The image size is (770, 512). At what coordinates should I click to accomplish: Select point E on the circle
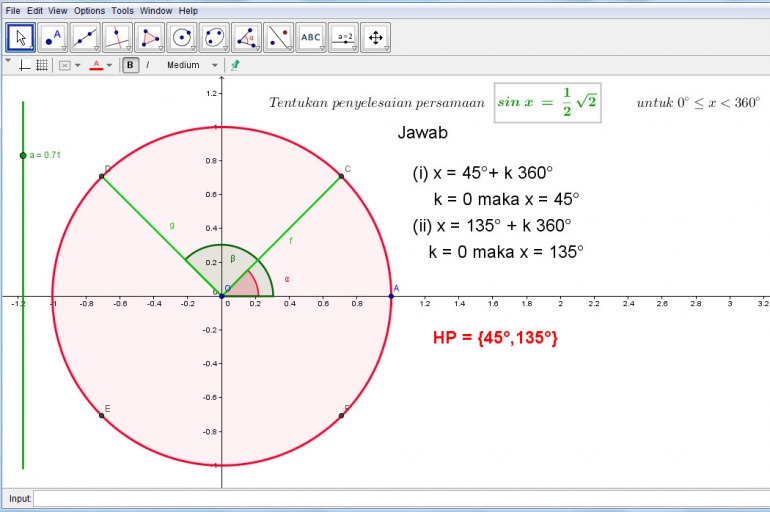(102, 416)
